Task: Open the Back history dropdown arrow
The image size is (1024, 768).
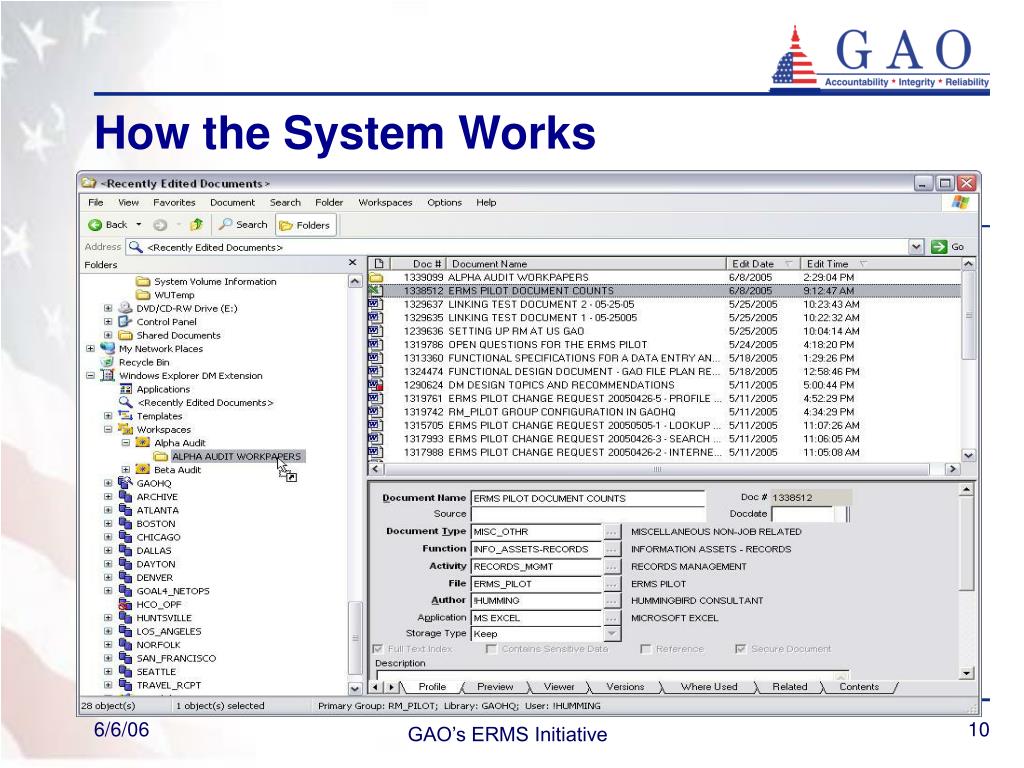Action: [138, 225]
